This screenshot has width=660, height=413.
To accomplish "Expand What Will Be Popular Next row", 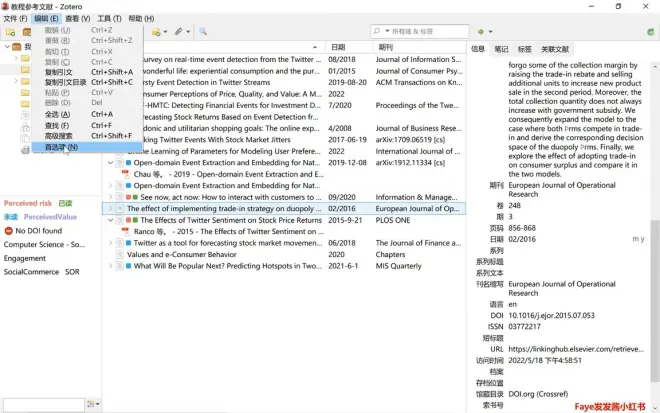I will point(110,266).
